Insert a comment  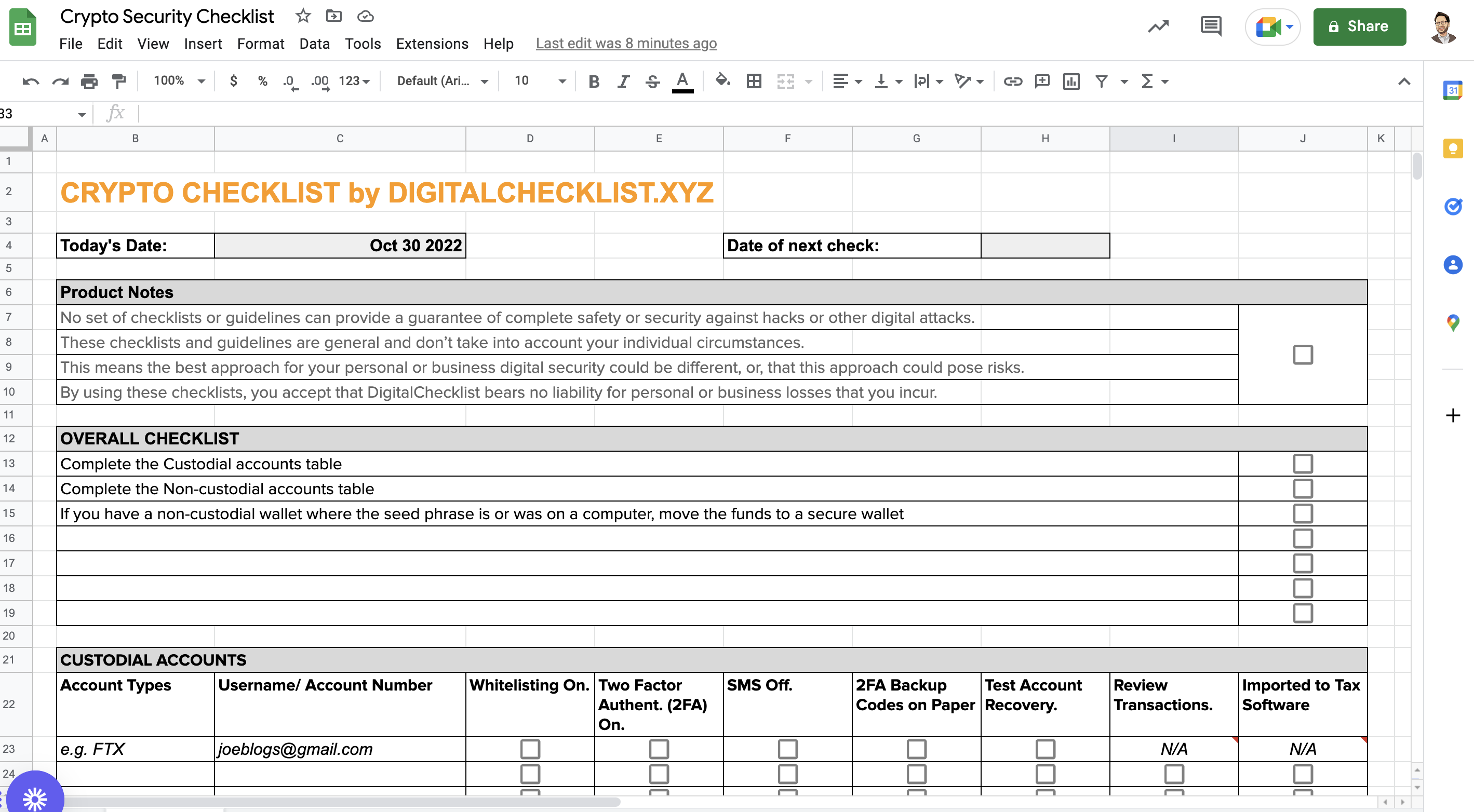[x=1042, y=81]
